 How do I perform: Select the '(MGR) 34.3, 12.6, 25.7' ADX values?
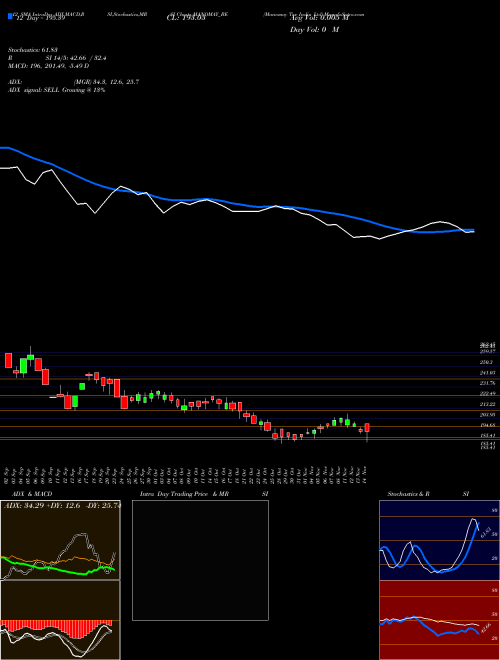(x=106, y=82)
